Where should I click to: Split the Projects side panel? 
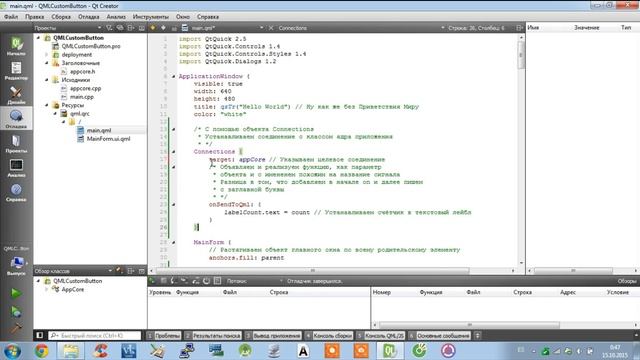[x=131, y=28]
